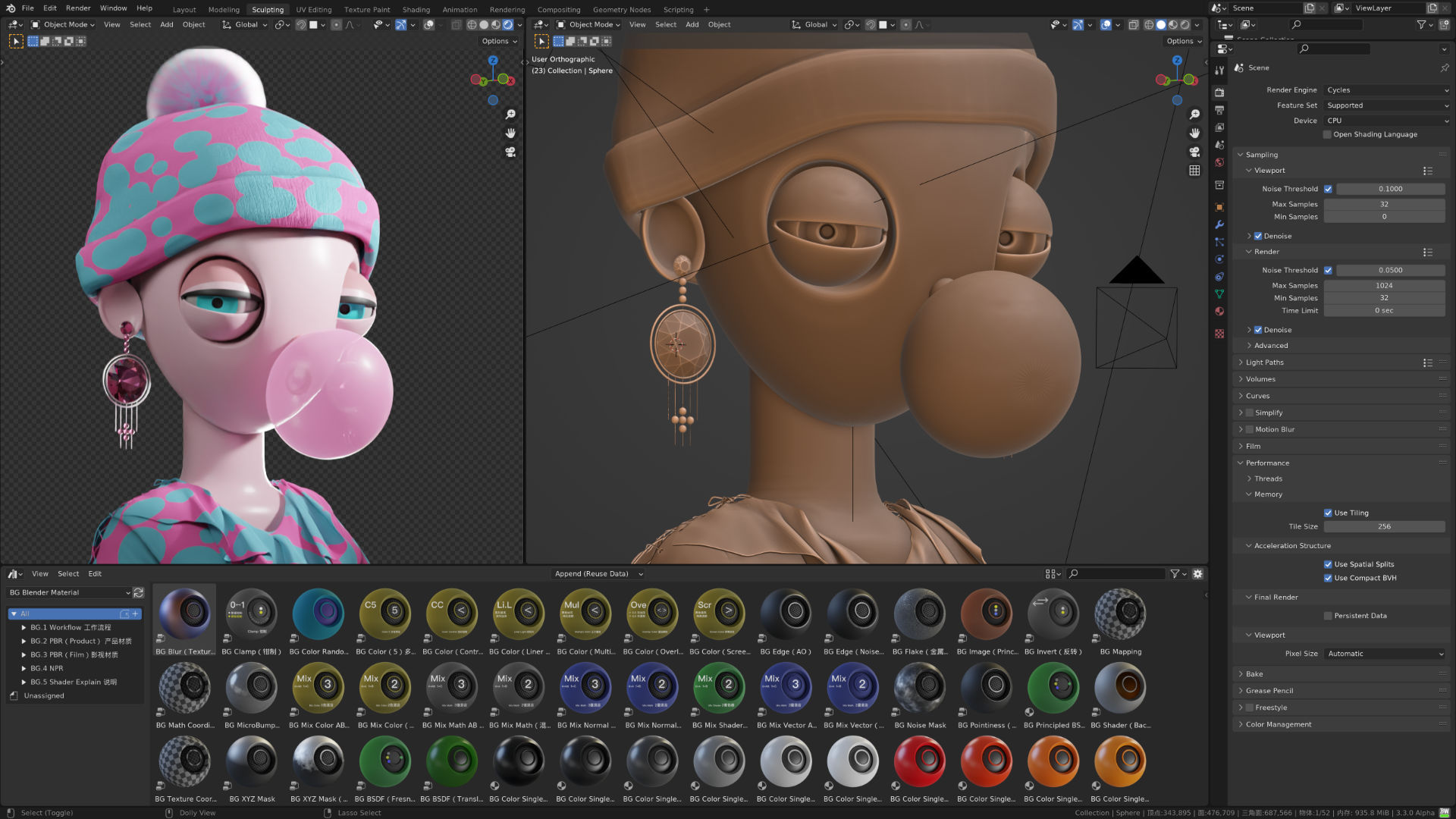Pin the Scene properties panel
The width and height of the screenshot is (1456, 819).
[x=1444, y=67]
